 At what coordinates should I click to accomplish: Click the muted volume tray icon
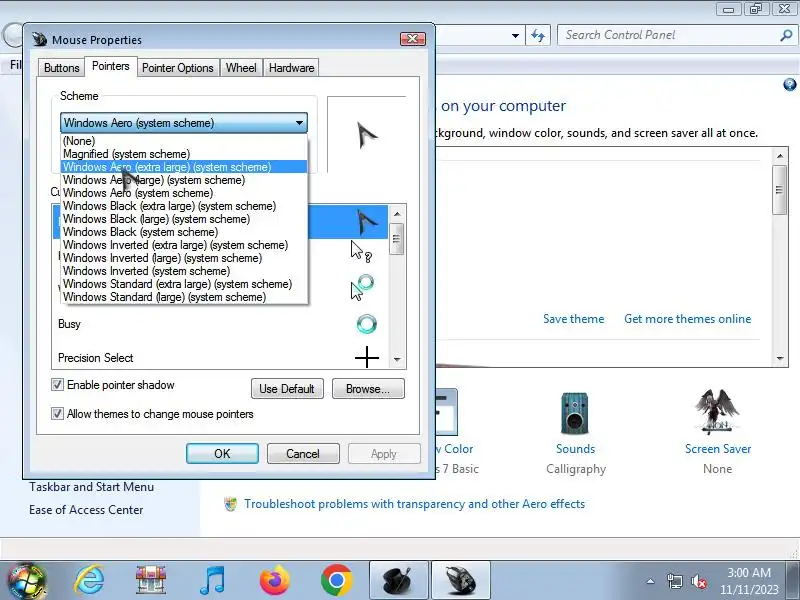point(698,581)
